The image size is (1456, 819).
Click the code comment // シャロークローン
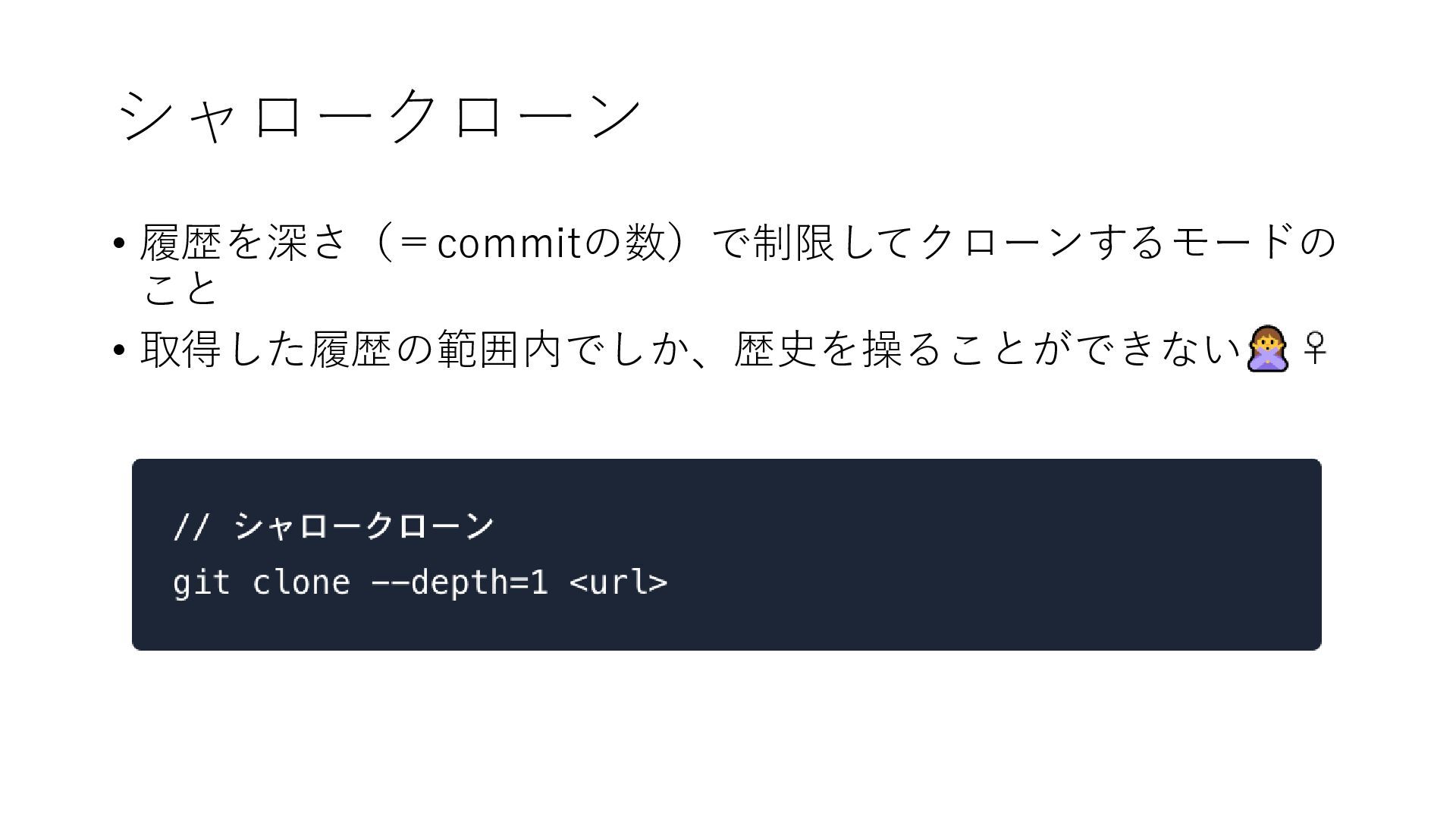click(334, 526)
